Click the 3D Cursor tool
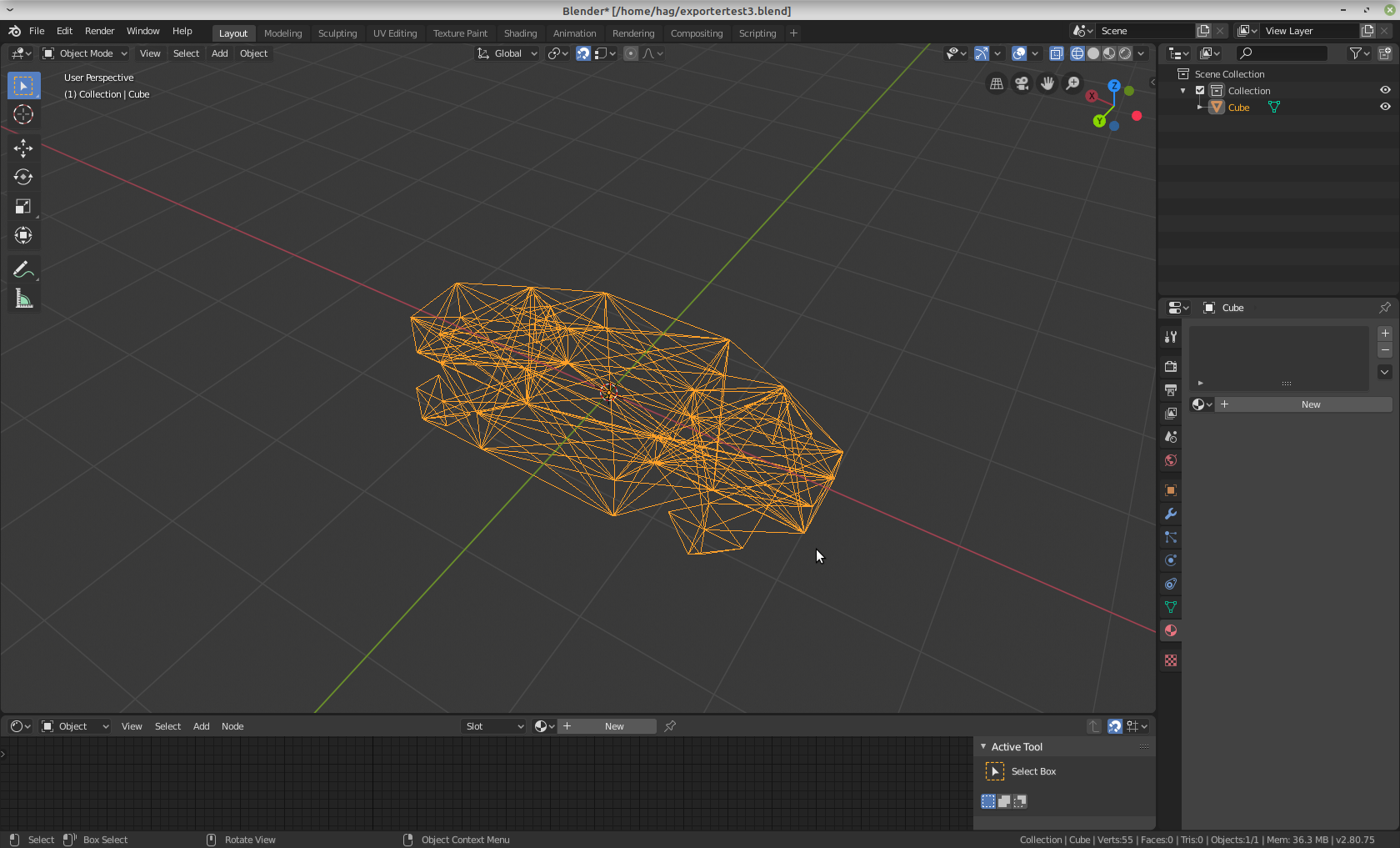 [23, 114]
